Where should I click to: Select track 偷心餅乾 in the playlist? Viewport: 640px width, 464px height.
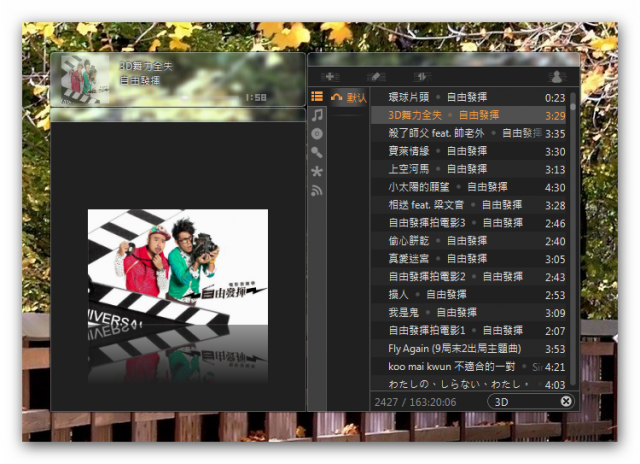(468, 241)
